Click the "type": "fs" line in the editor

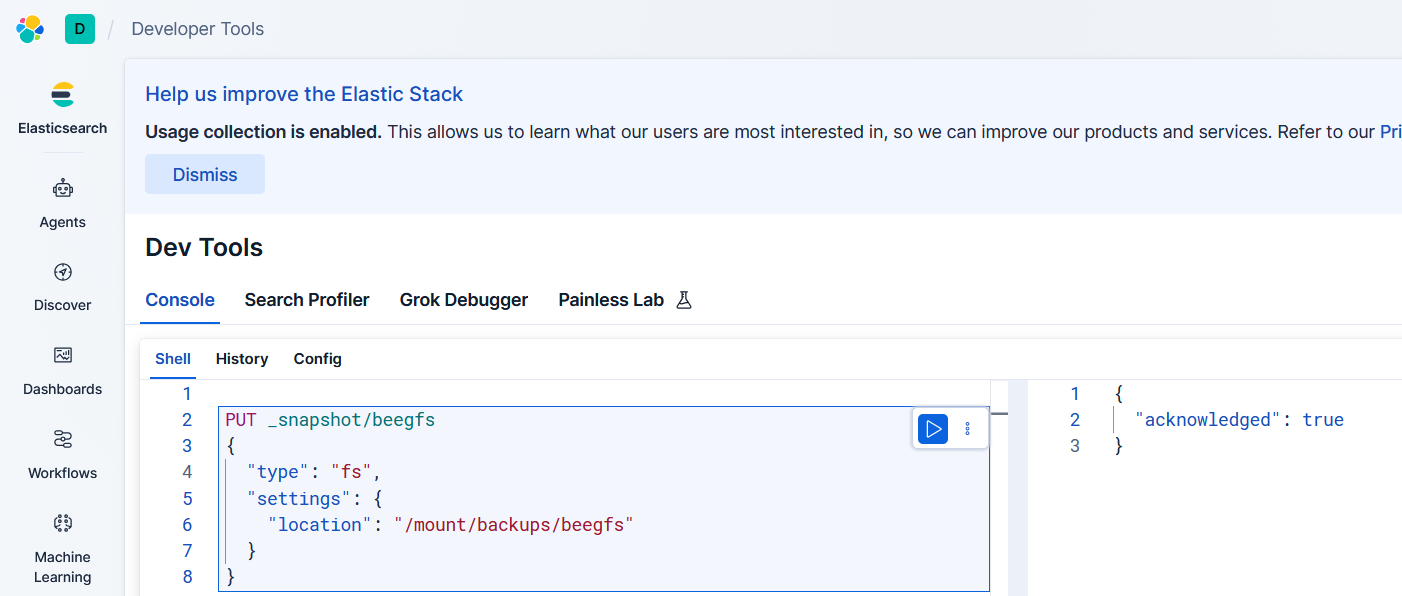pyautogui.click(x=314, y=472)
